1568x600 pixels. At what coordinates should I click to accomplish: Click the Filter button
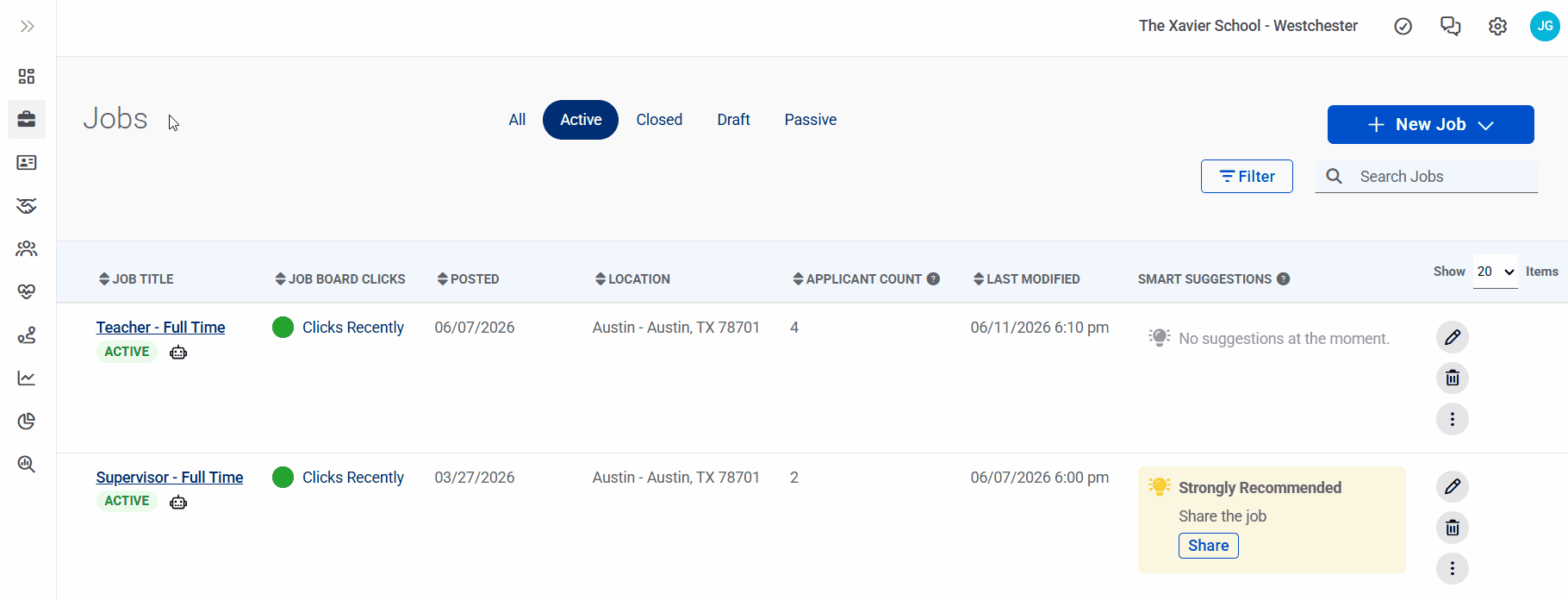pyautogui.click(x=1247, y=177)
